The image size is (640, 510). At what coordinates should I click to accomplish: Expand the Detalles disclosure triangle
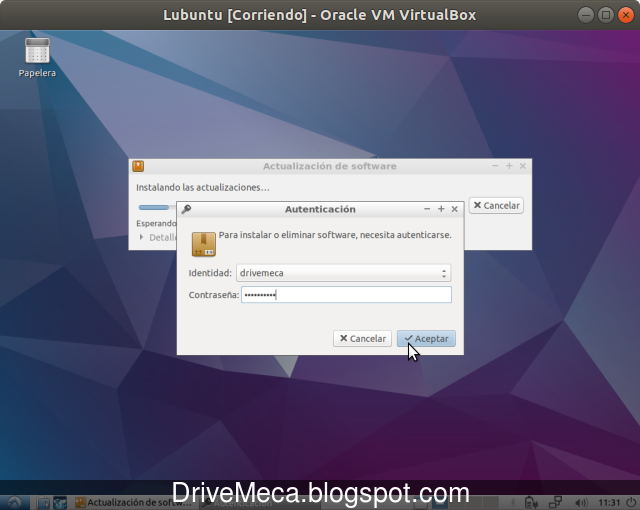click(141, 237)
